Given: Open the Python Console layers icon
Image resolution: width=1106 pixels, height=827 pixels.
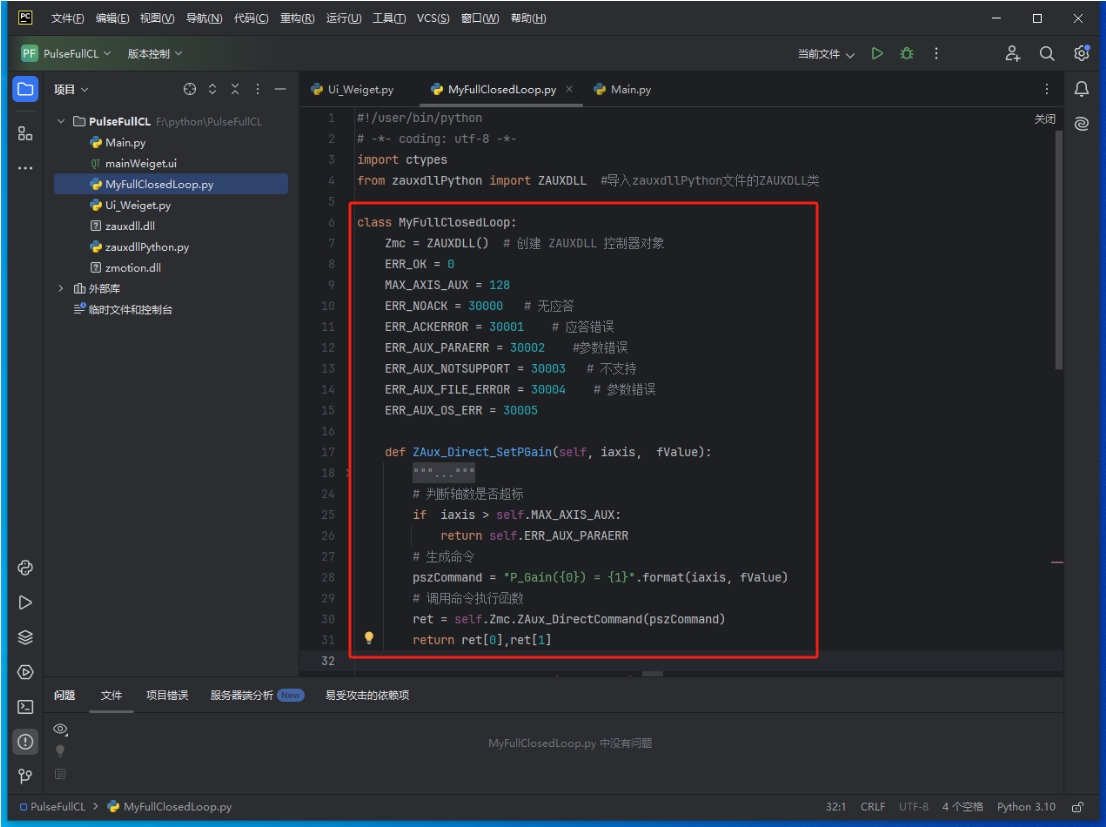Looking at the screenshot, I should 25,637.
